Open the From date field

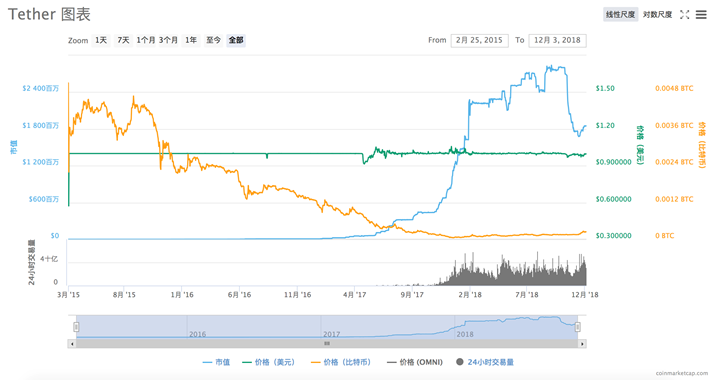click(480, 40)
